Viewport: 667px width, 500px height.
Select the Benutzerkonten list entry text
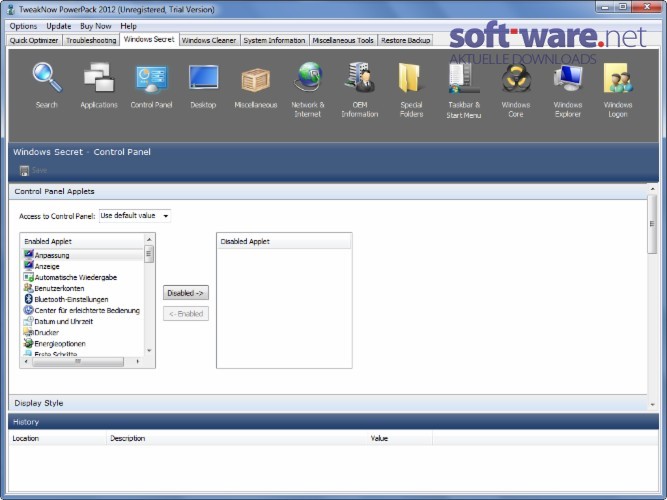[x=59, y=288]
